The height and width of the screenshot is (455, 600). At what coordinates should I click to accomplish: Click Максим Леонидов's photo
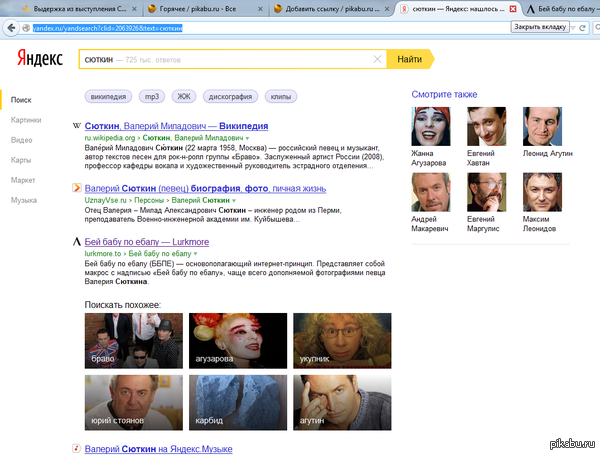click(x=542, y=192)
